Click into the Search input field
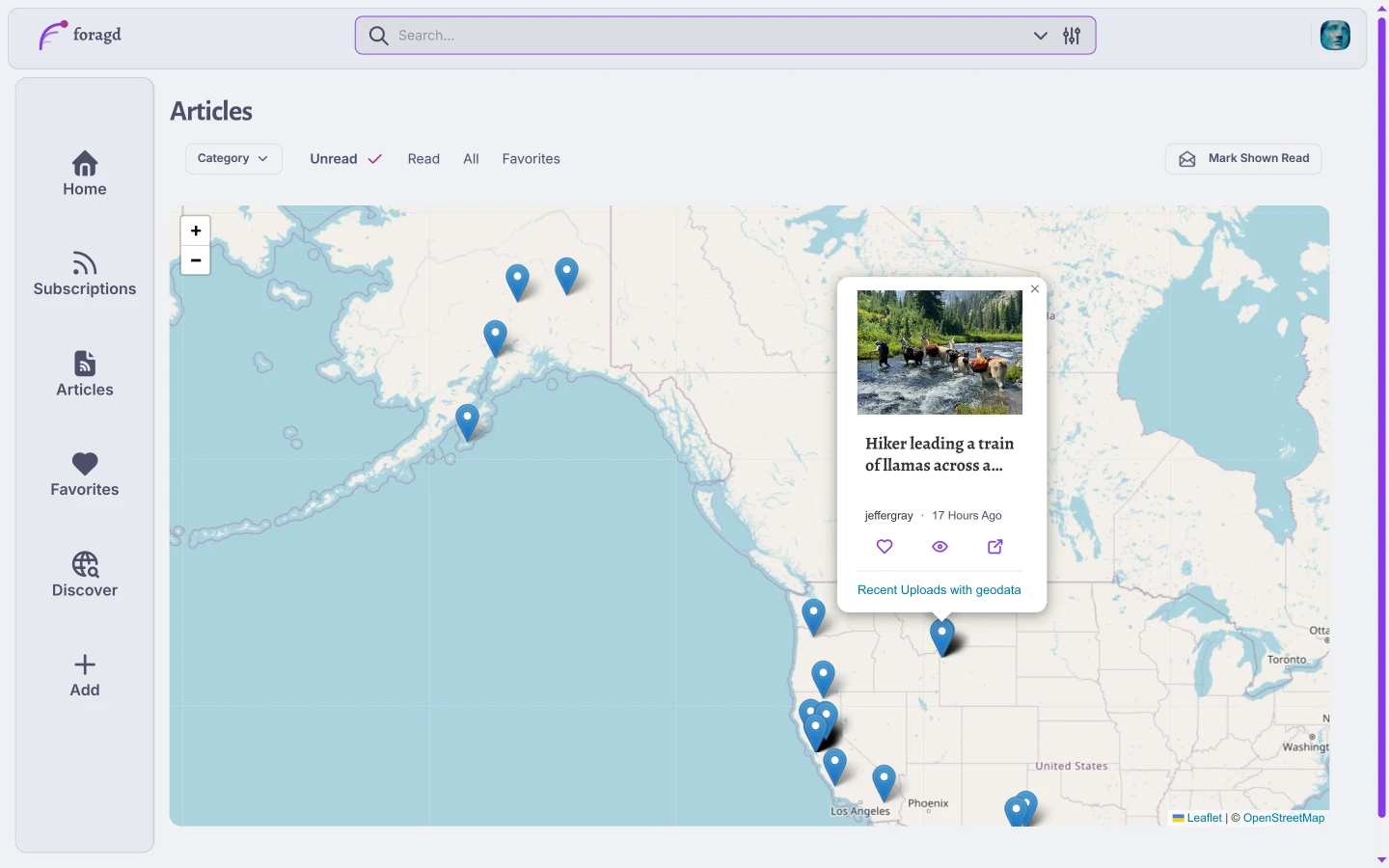1389x868 pixels. 709,36
